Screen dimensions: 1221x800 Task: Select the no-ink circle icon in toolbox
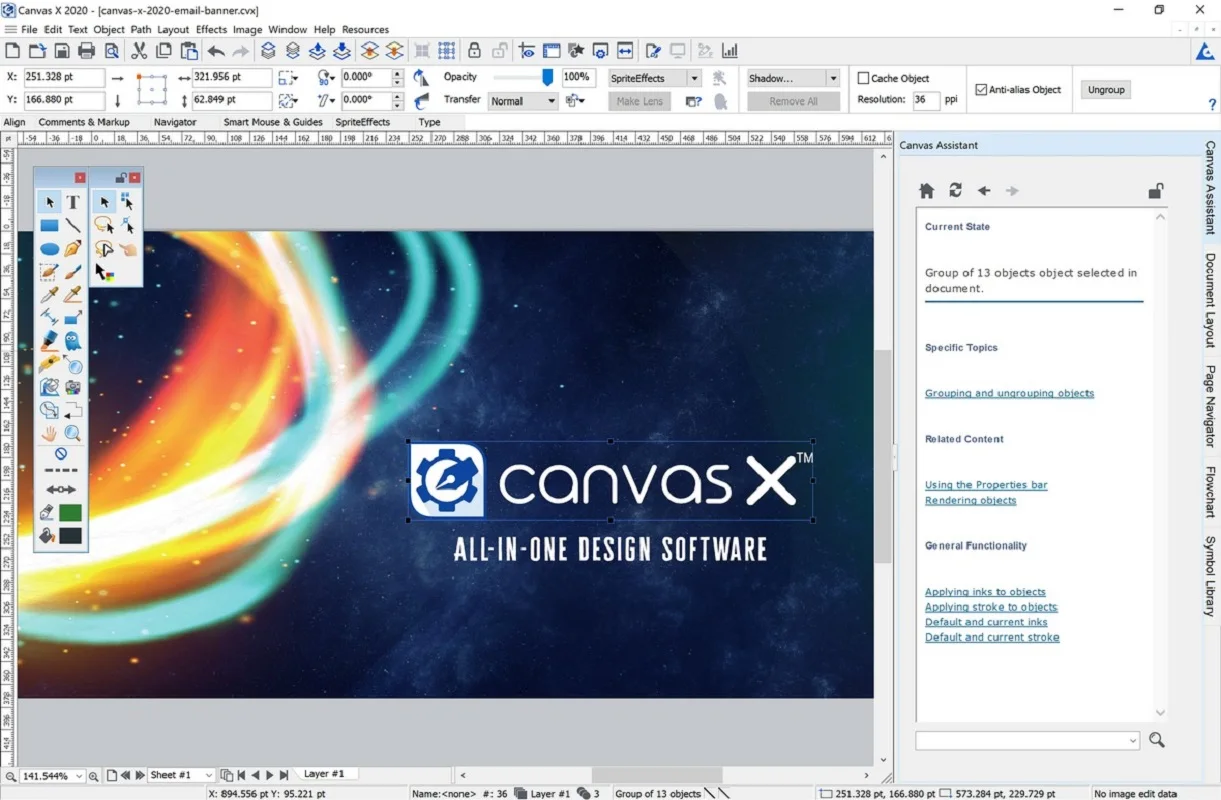61,453
